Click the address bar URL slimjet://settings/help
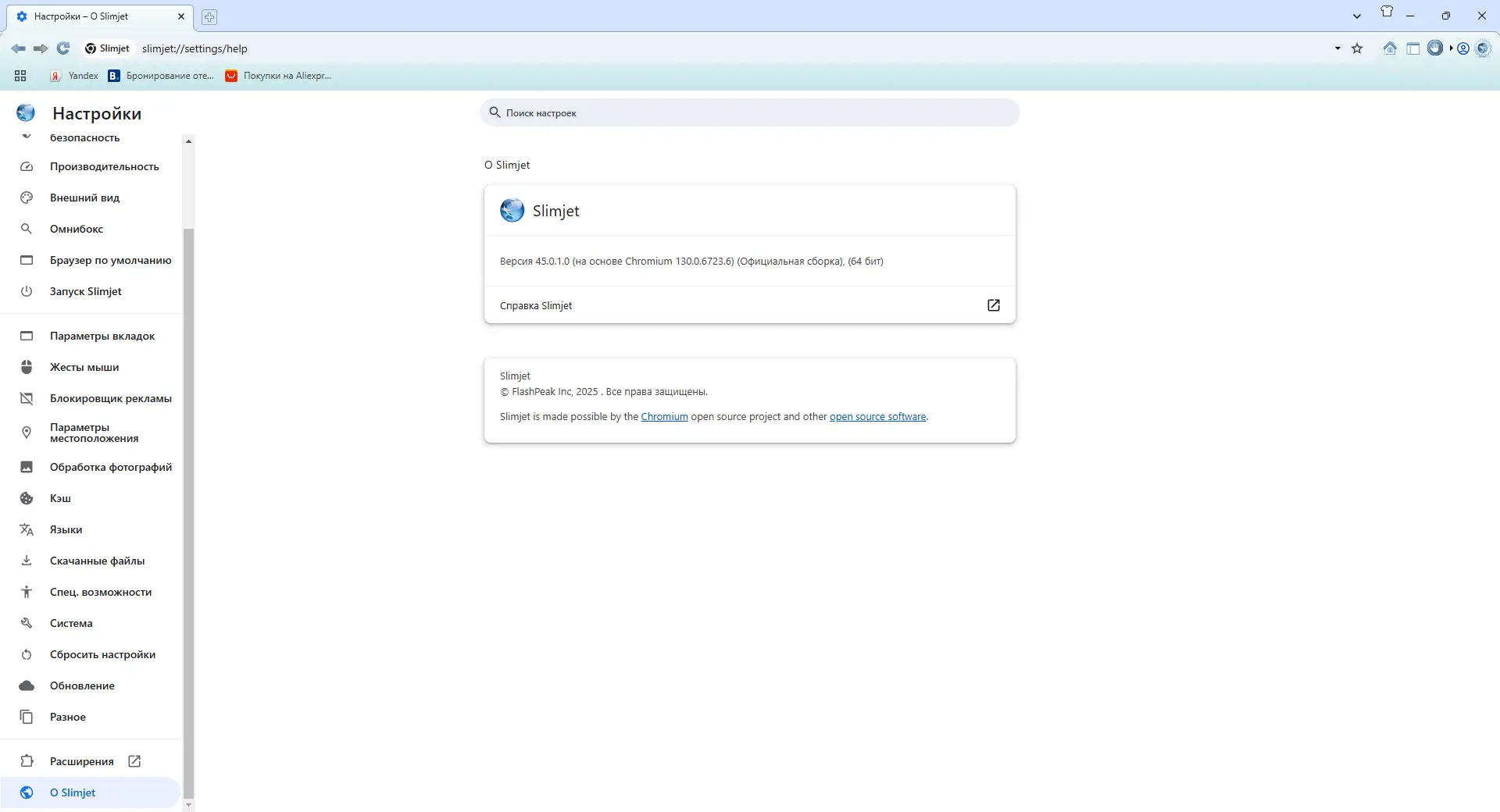 (x=195, y=48)
